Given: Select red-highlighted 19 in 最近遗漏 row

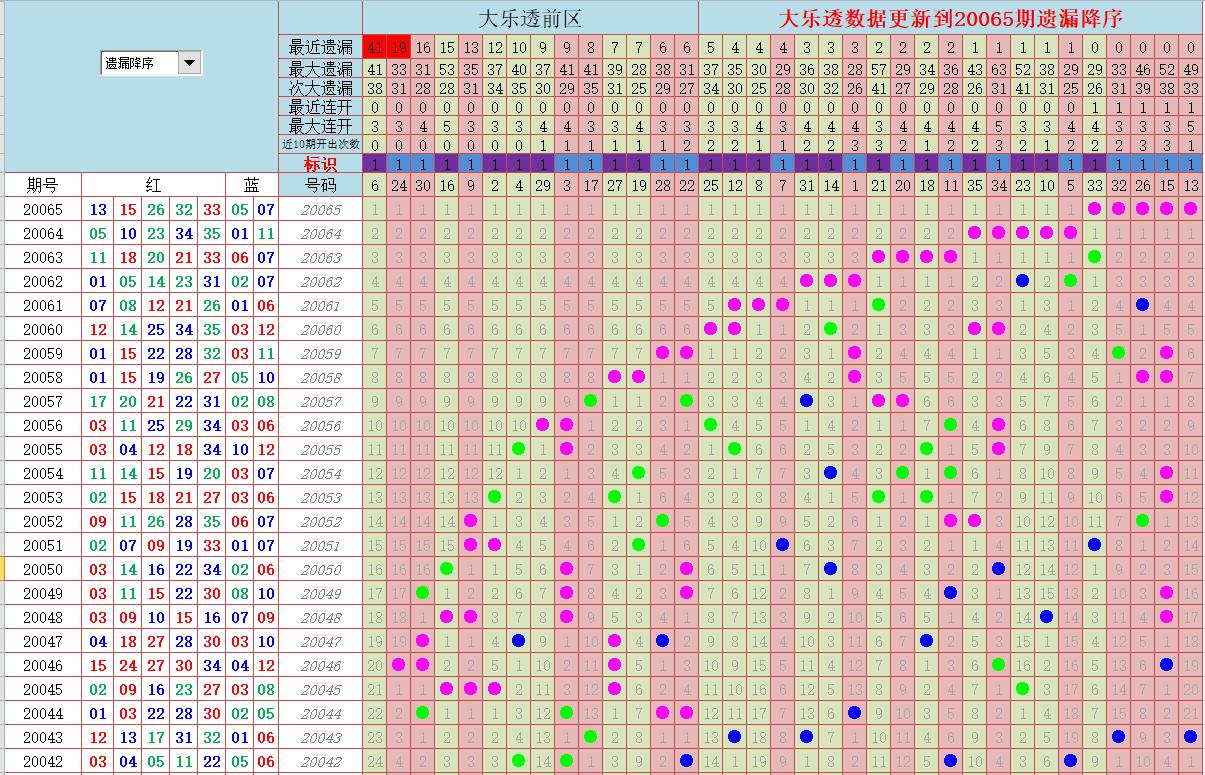Looking at the screenshot, I should (399, 47).
